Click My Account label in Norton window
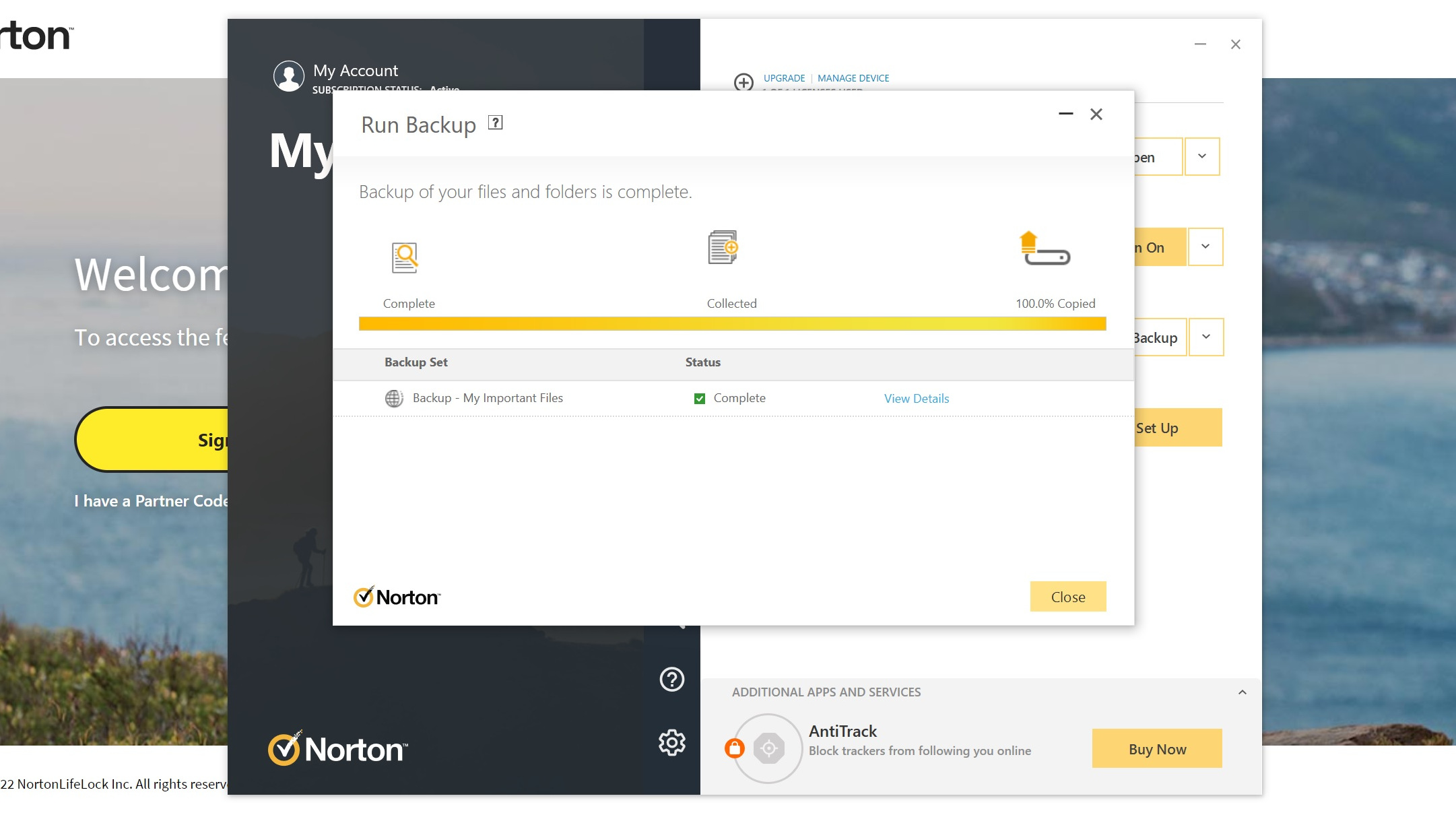Viewport: 1456px width, 819px height. coord(356,71)
